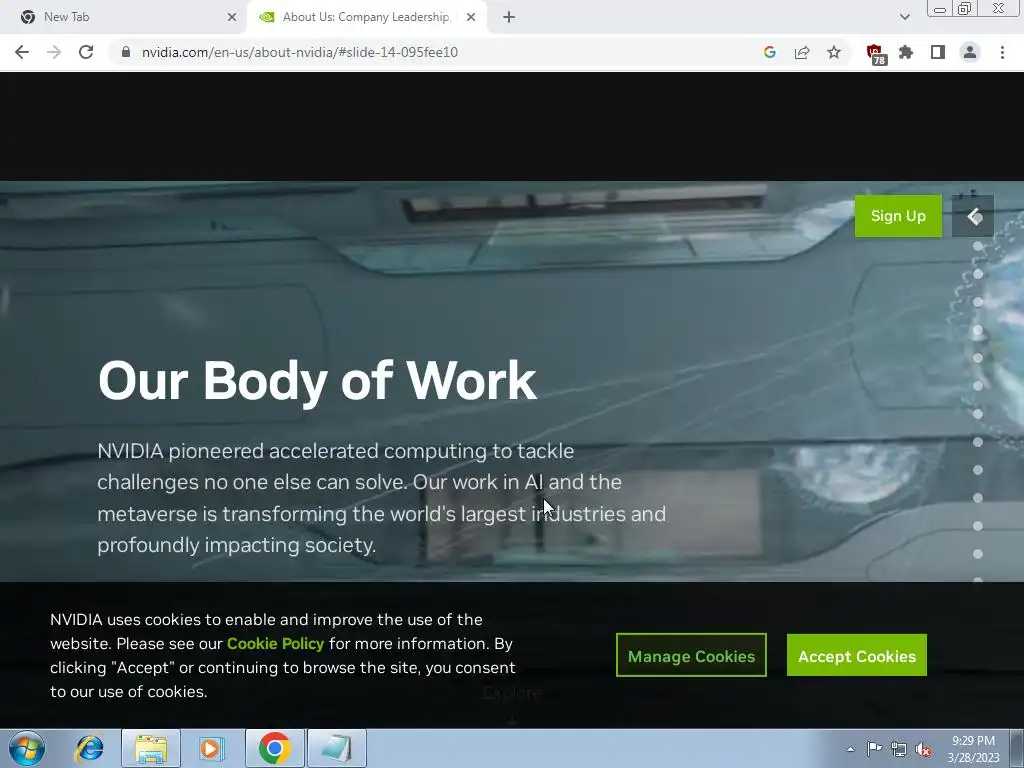Click the browser forward arrow
This screenshot has height=768, width=1024.
point(54,52)
